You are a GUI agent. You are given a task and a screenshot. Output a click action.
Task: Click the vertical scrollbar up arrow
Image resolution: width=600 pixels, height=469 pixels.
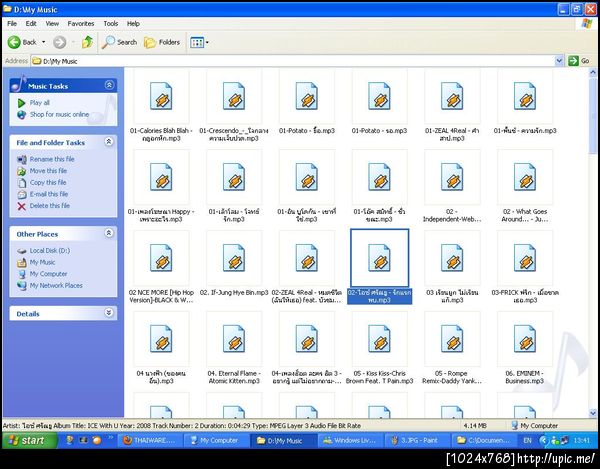[593, 72]
